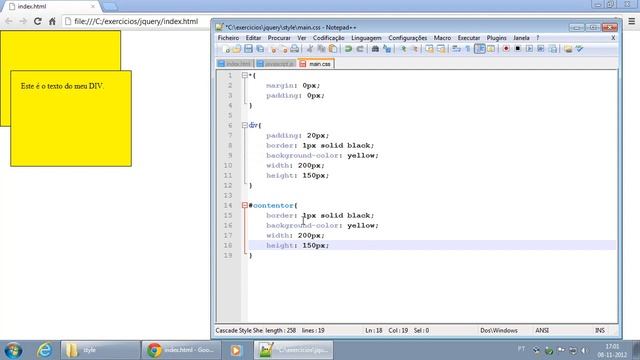Save the current main.css file
The height and width of the screenshot is (360, 640).
click(248, 49)
